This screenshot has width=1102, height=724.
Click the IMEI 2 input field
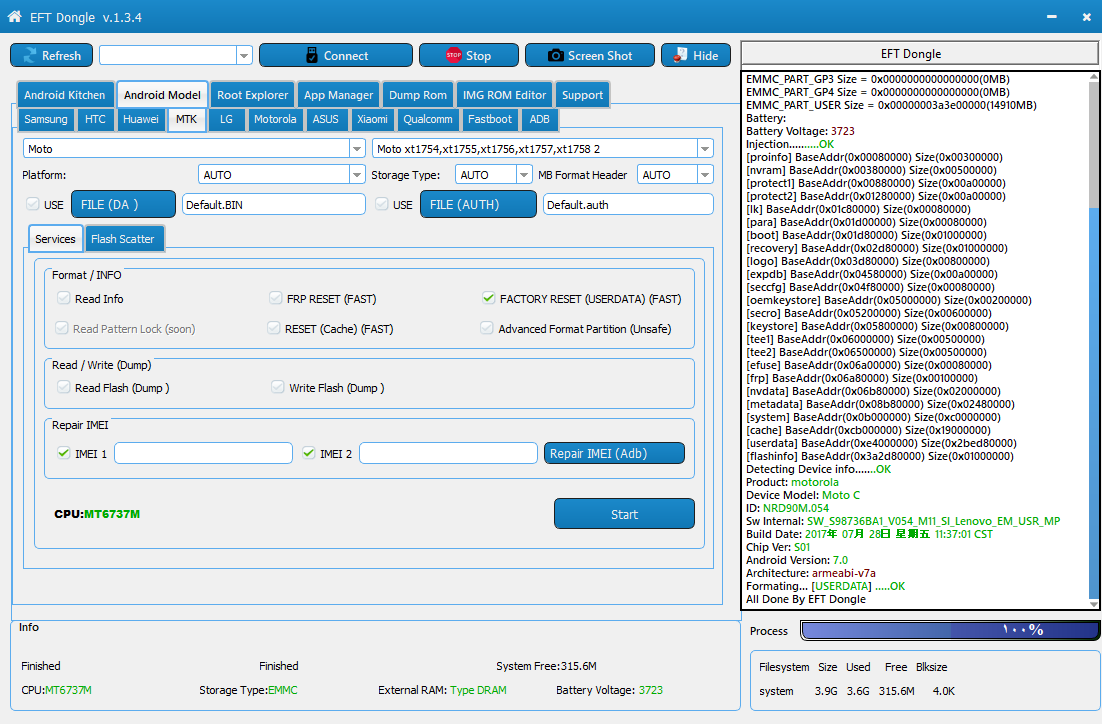click(x=448, y=453)
